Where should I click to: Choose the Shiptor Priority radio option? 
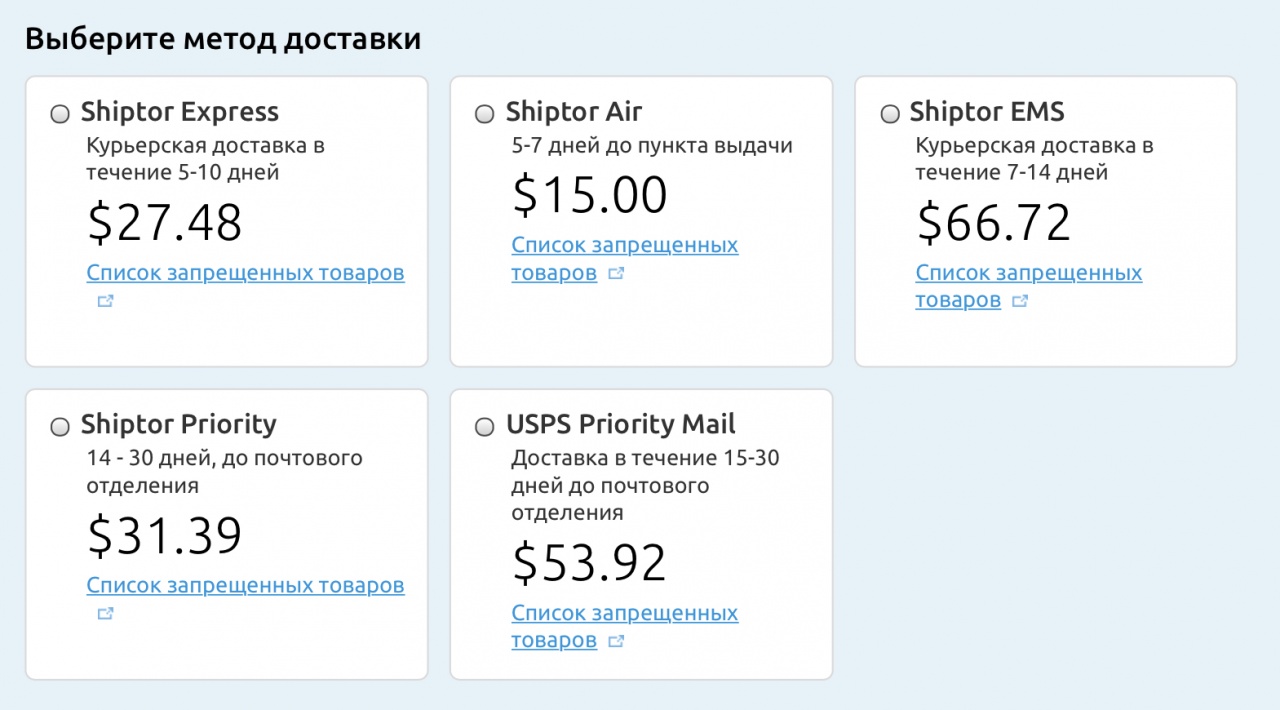60,427
